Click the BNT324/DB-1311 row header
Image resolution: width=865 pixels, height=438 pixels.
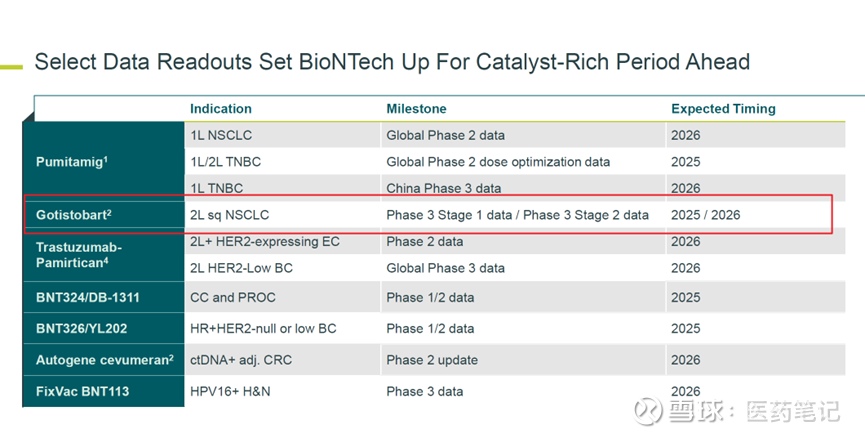88,297
